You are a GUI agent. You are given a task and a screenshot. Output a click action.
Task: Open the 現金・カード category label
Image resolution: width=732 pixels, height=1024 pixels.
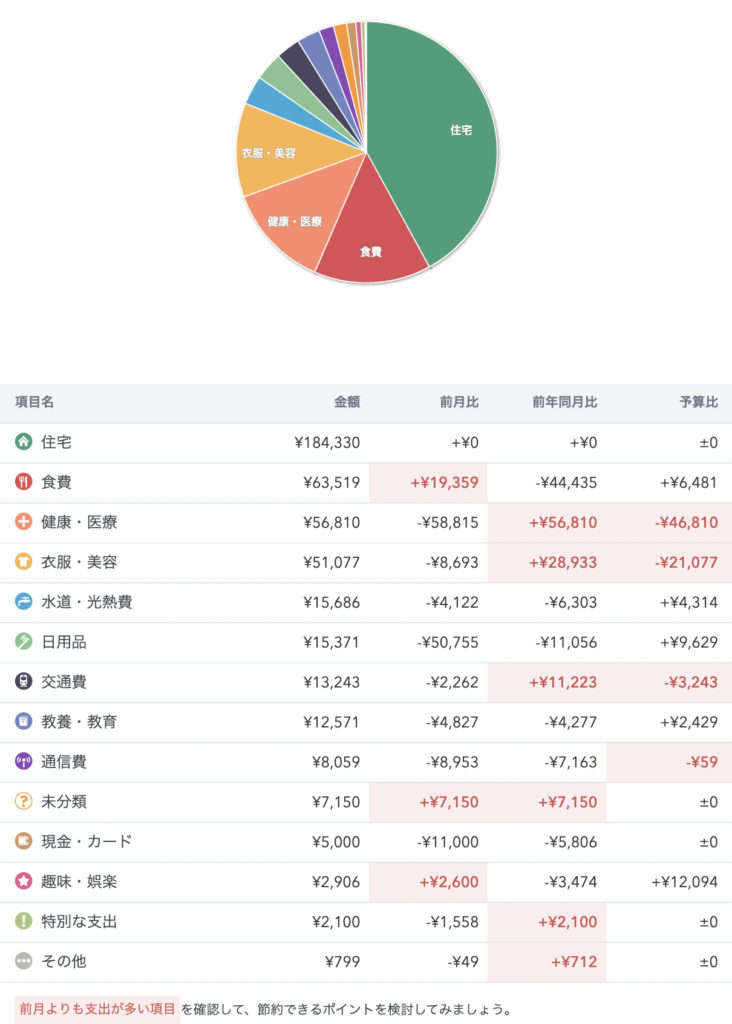point(86,842)
